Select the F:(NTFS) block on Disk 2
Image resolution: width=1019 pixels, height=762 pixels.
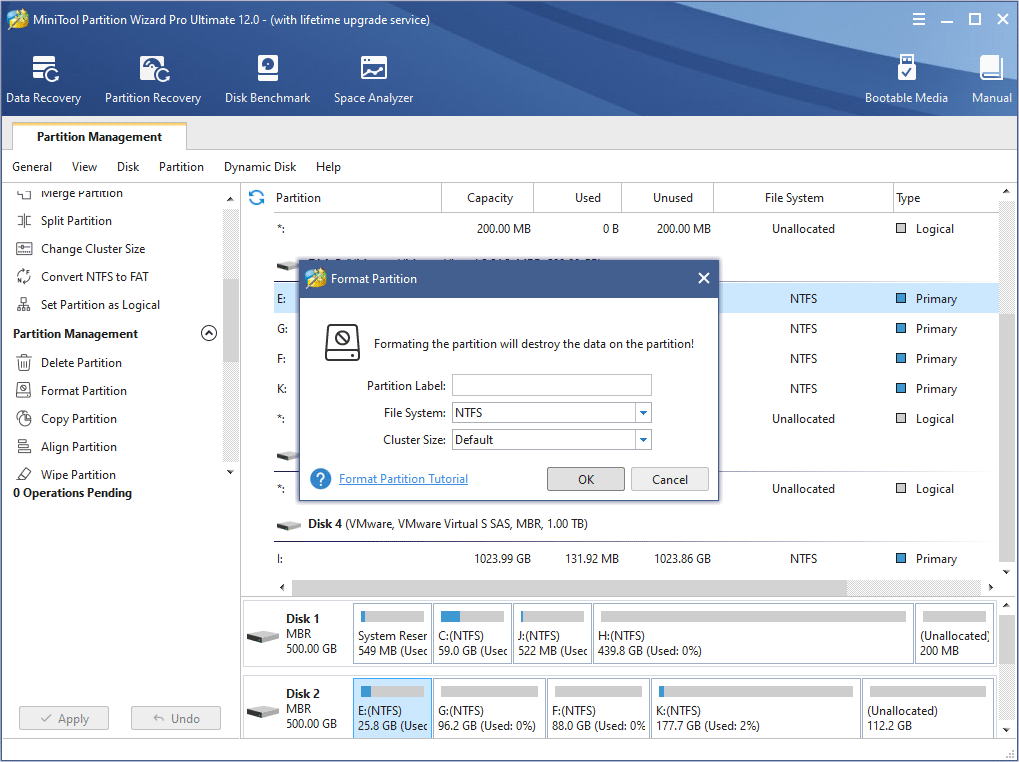599,709
